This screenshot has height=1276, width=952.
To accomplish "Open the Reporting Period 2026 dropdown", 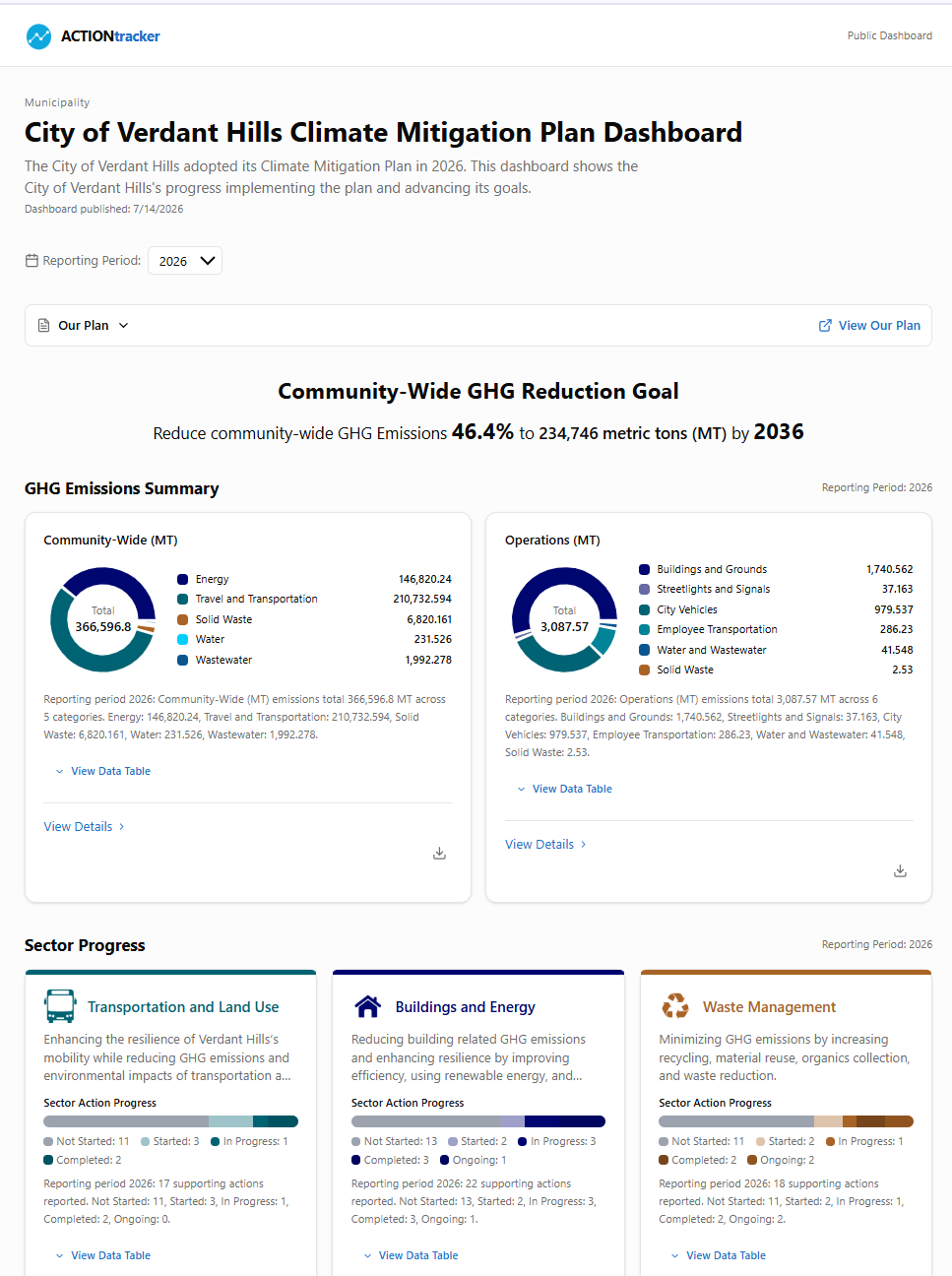I will coord(185,261).
